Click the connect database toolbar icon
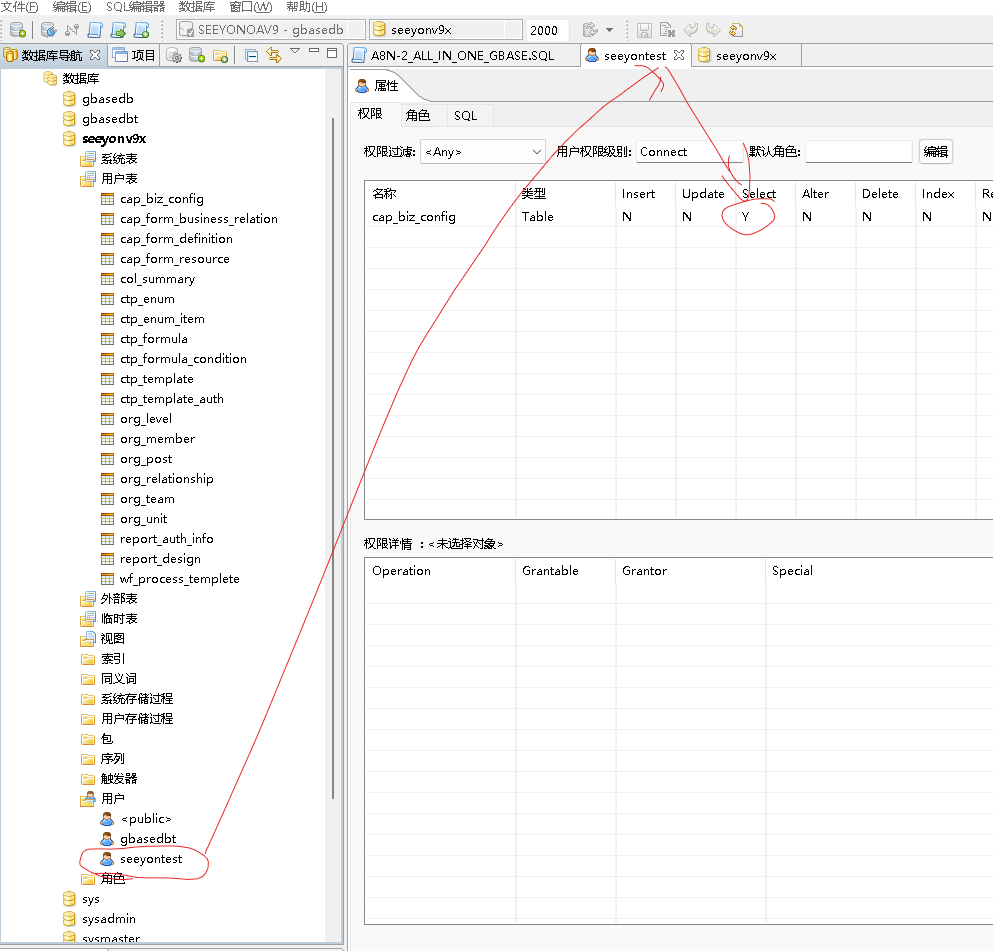The height and width of the screenshot is (951, 993). pyautogui.click(x=48, y=30)
